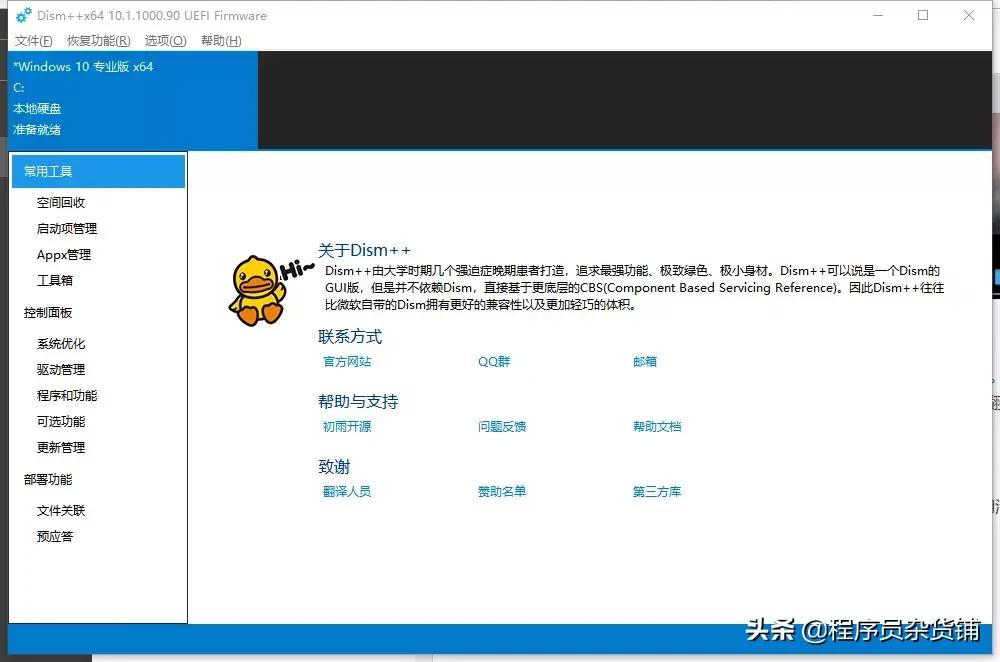Screen dimensions: 1000x662
Task: Open 文件关联 under 部署功能
Action: pos(63,511)
